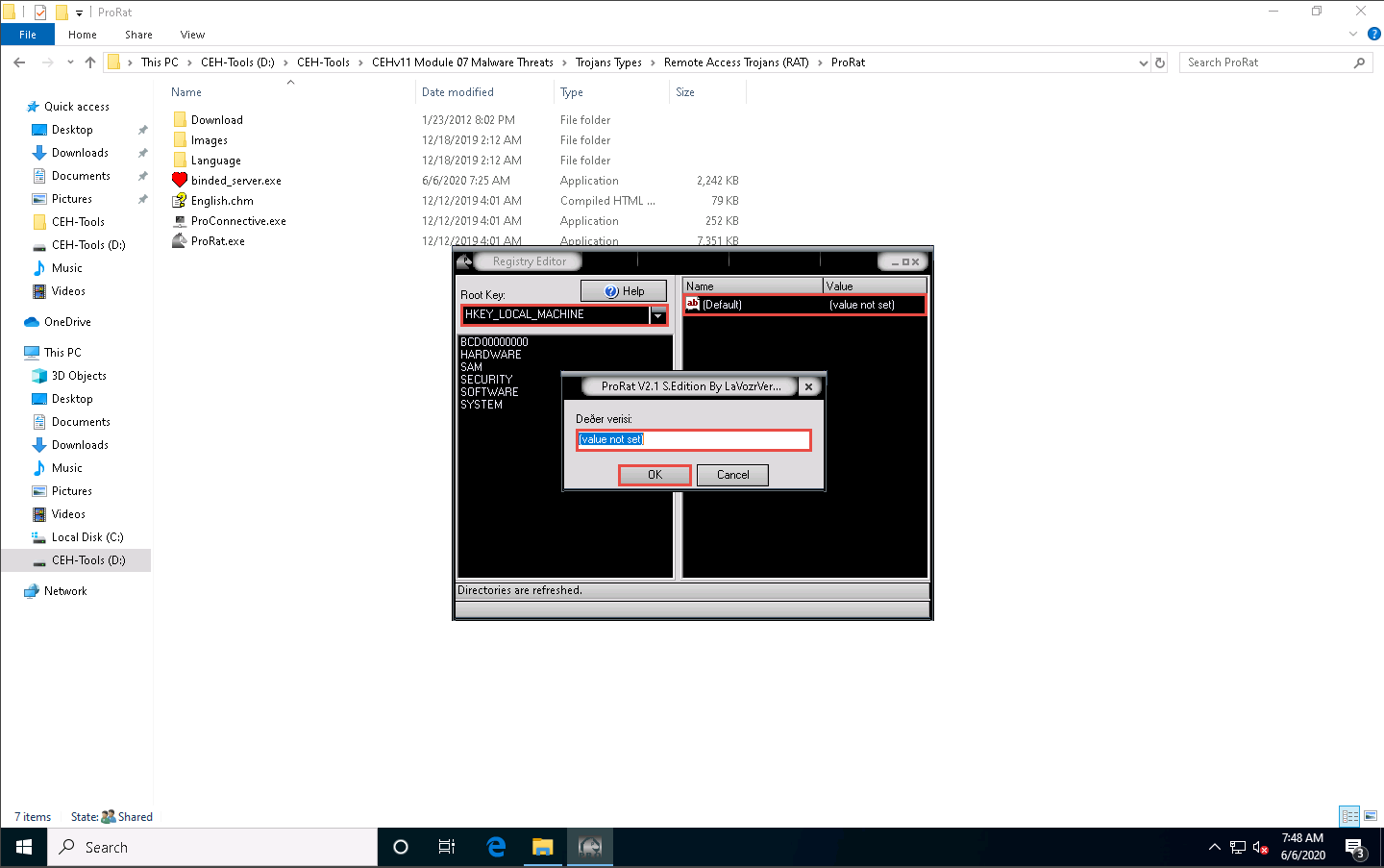The width and height of the screenshot is (1384, 868).
Task: Switch to the Large icons view layout
Action: click(1371, 816)
